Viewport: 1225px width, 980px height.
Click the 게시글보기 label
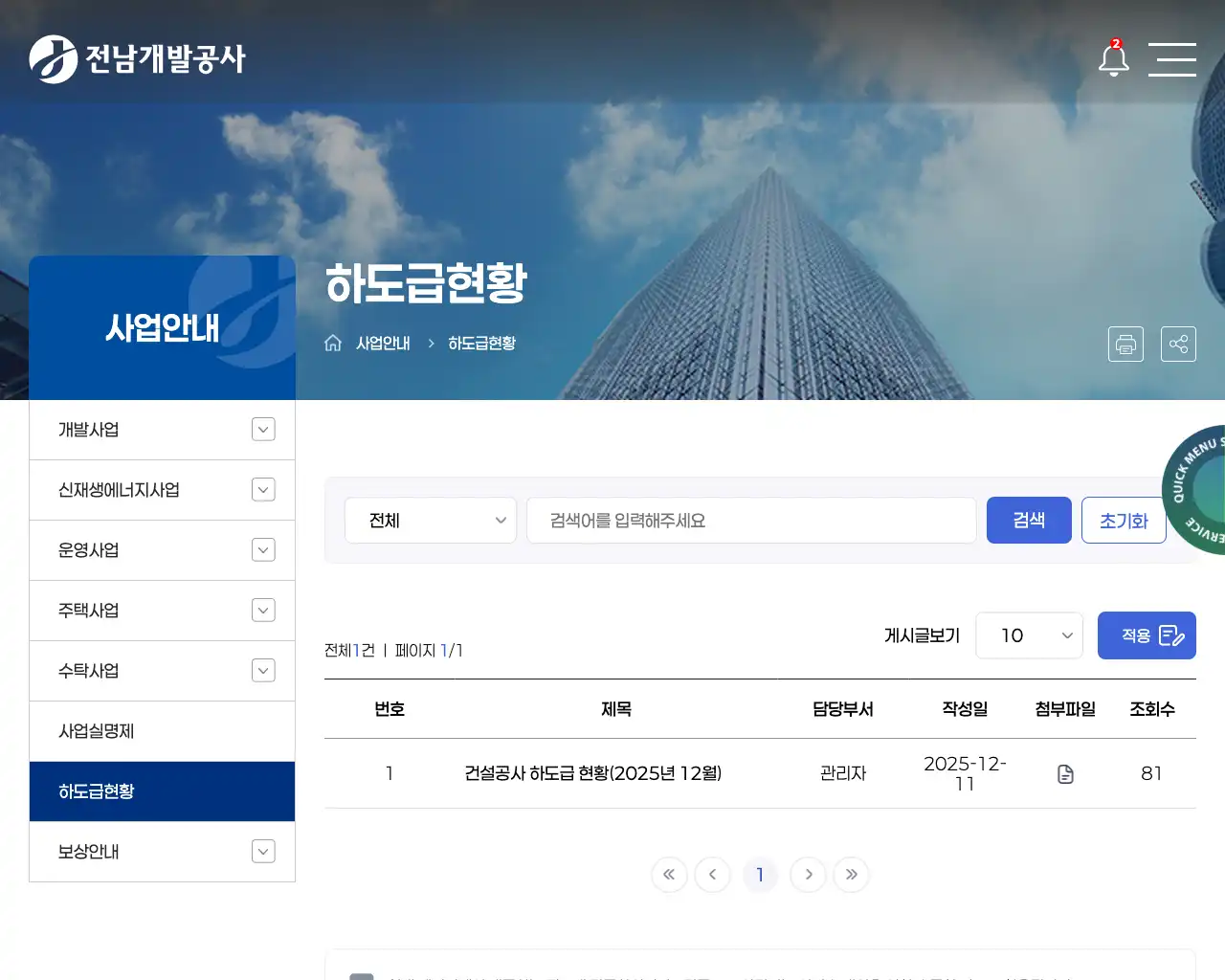[922, 635]
